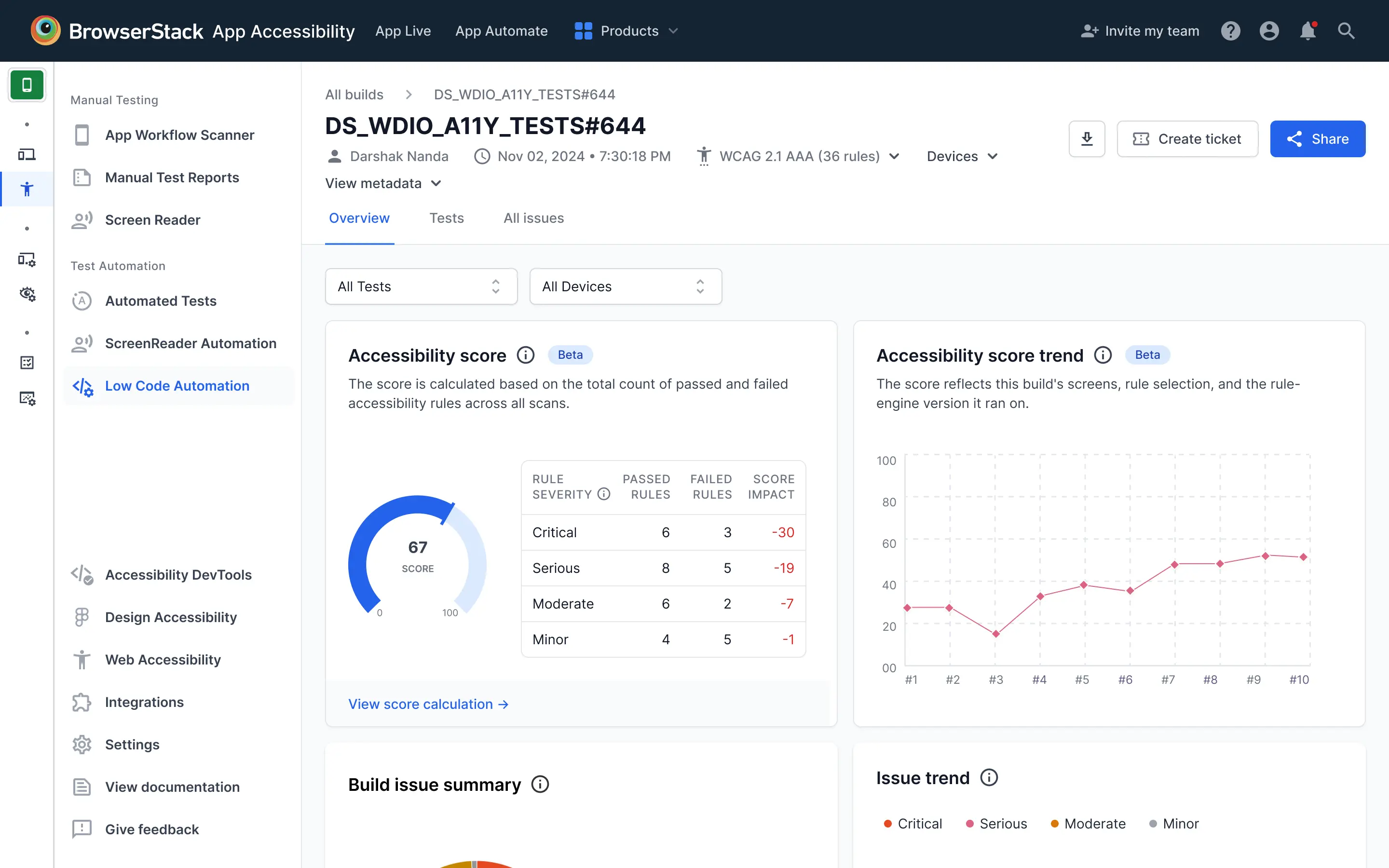Toggle the Minor legend in Issue trend
Screen dimensions: 1389x868
tap(1174, 824)
